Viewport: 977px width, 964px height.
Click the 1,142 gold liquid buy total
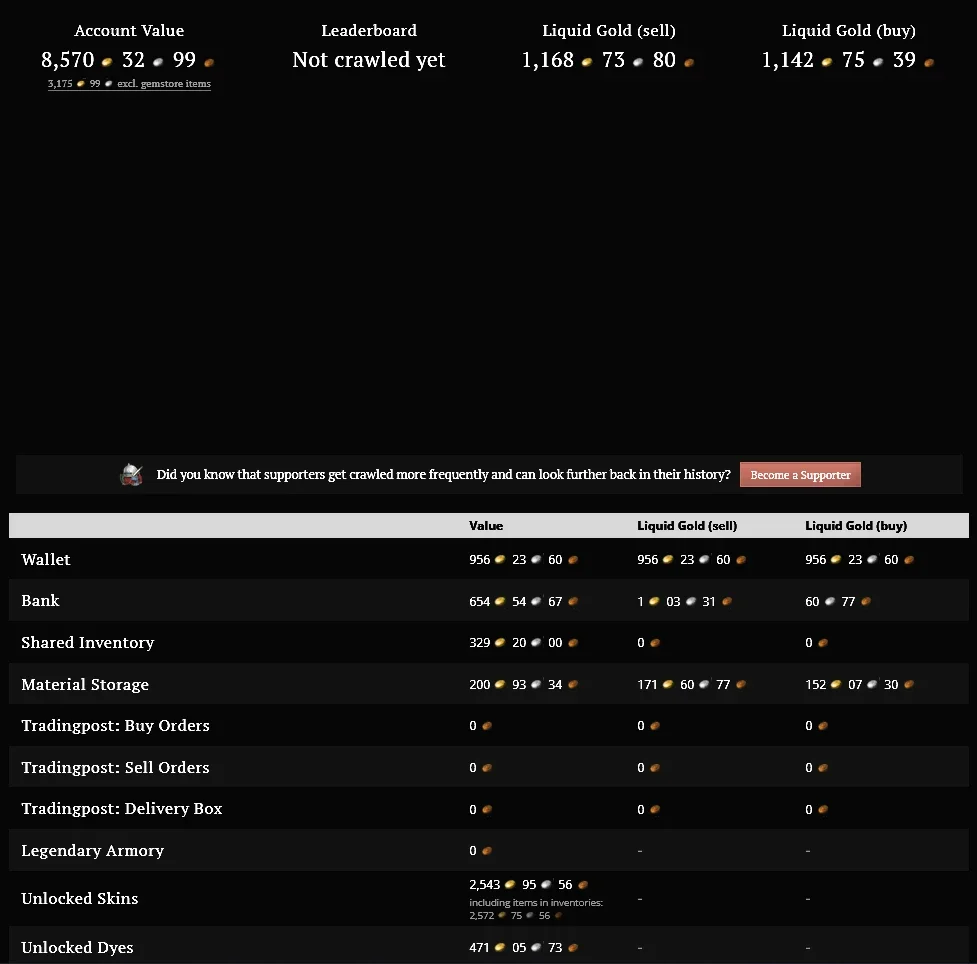coord(788,60)
